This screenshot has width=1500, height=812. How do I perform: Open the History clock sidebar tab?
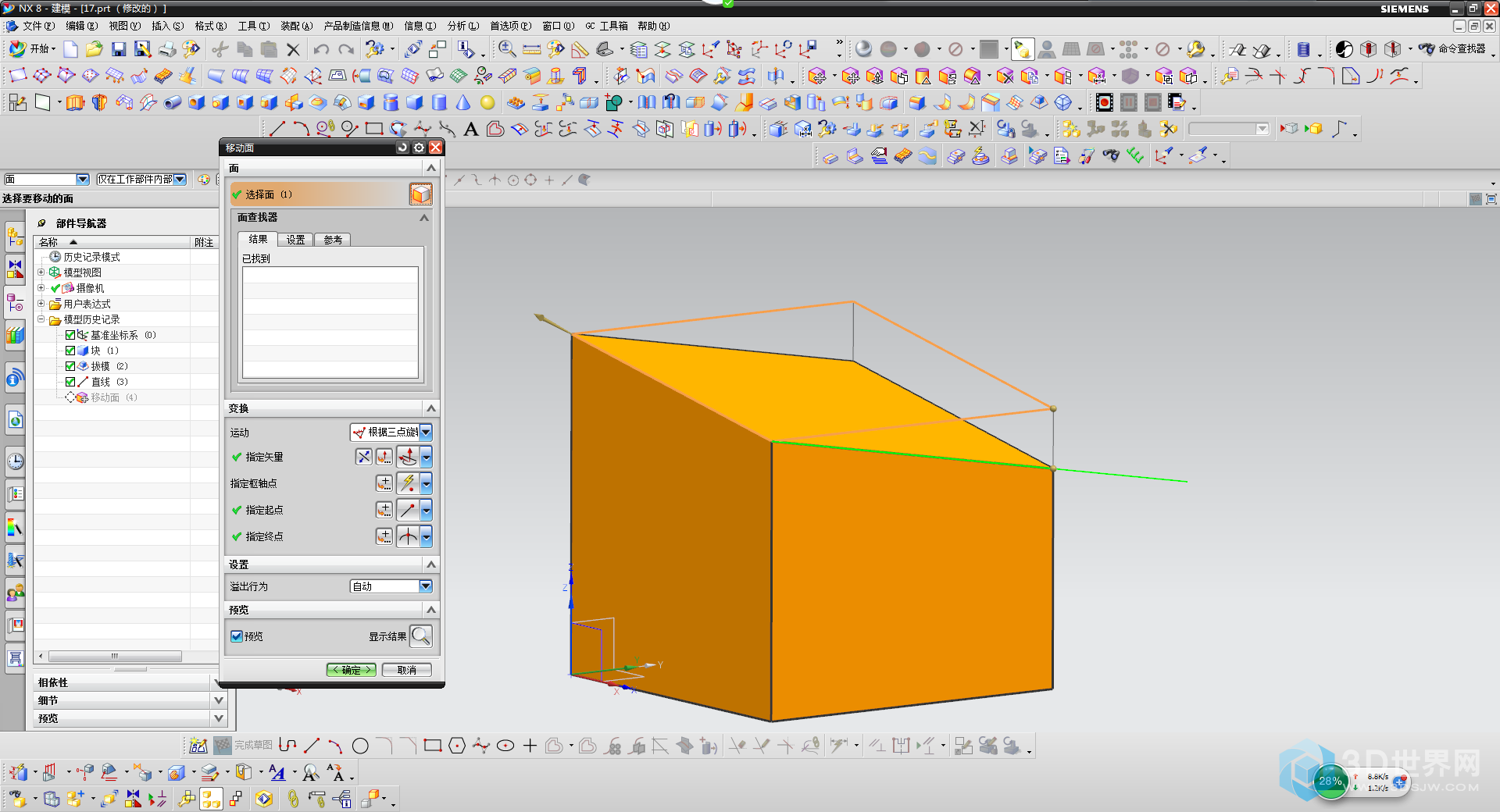[x=15, y=461]
